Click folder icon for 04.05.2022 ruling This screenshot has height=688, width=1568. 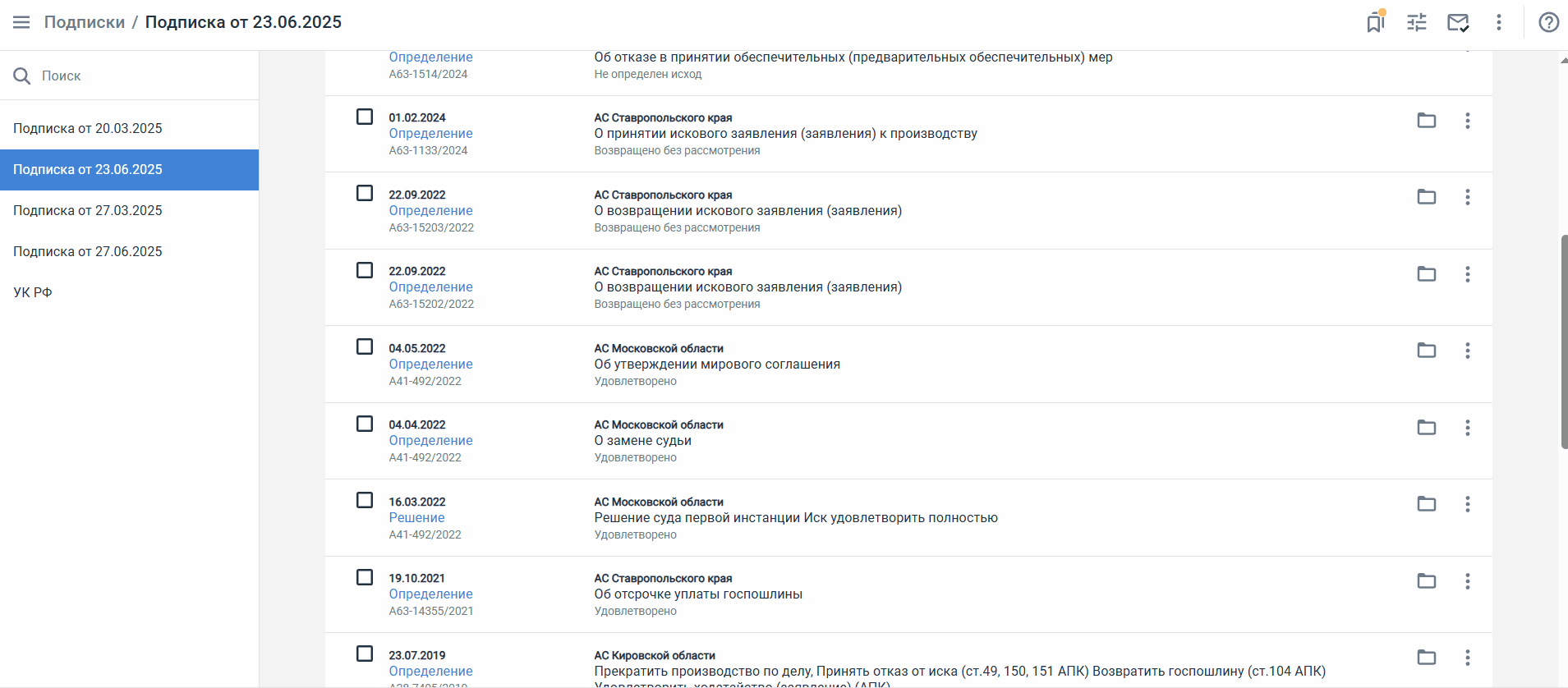1427,351
